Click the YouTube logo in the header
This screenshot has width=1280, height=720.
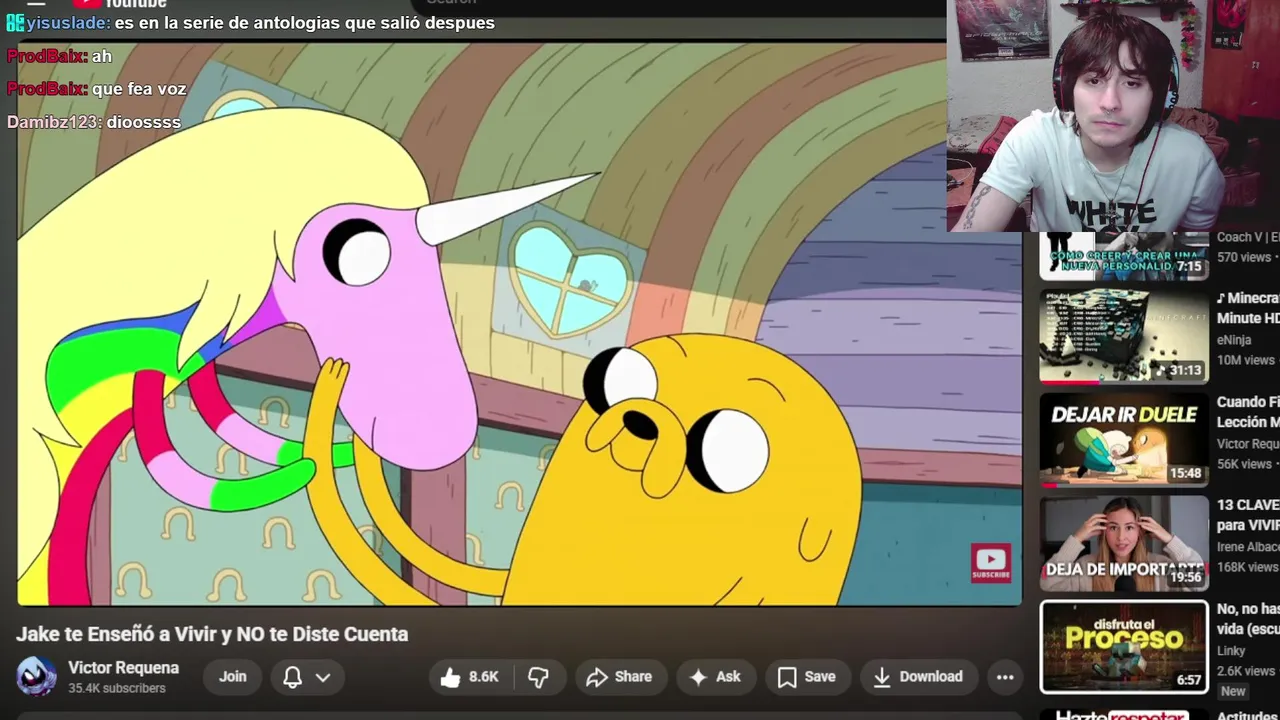(120, 4)
